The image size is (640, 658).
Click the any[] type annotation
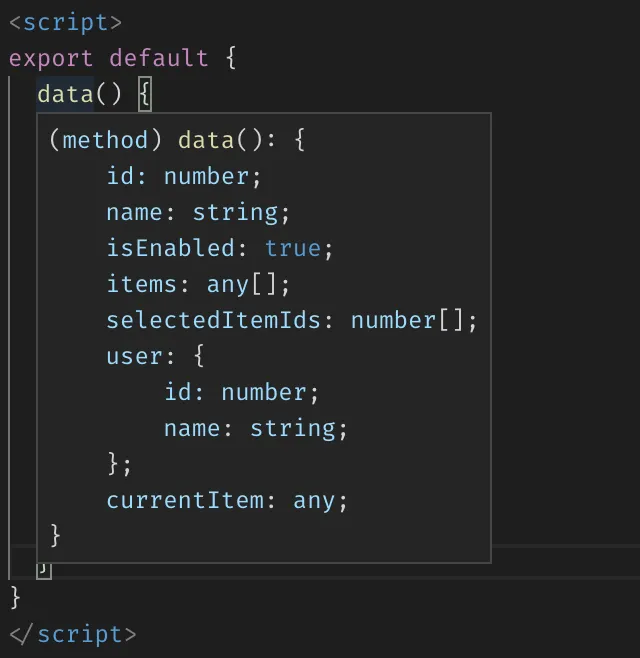click(249, 284)
